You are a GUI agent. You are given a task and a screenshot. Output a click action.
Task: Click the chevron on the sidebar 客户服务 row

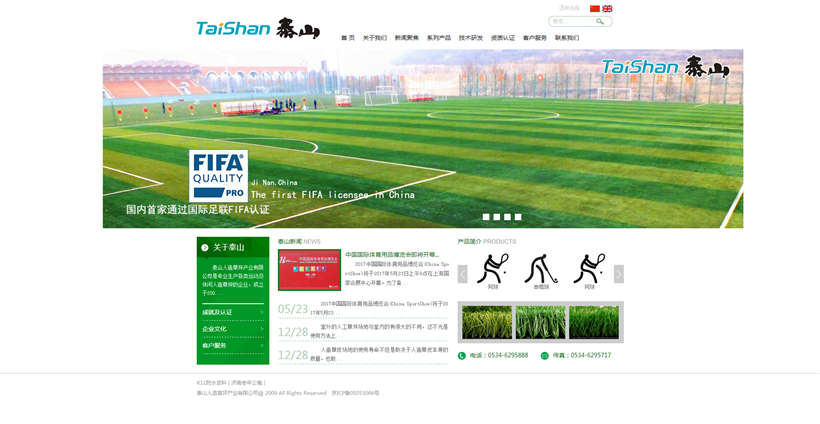tap(262, 346)
